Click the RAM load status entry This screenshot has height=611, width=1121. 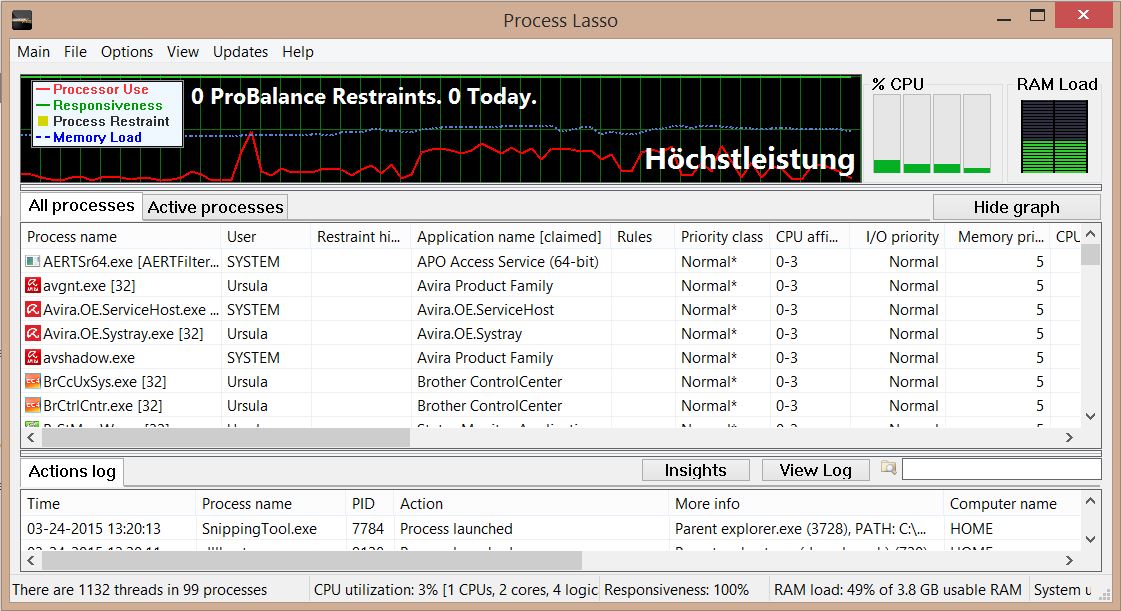pyautogui.click(x=898, y=590)
